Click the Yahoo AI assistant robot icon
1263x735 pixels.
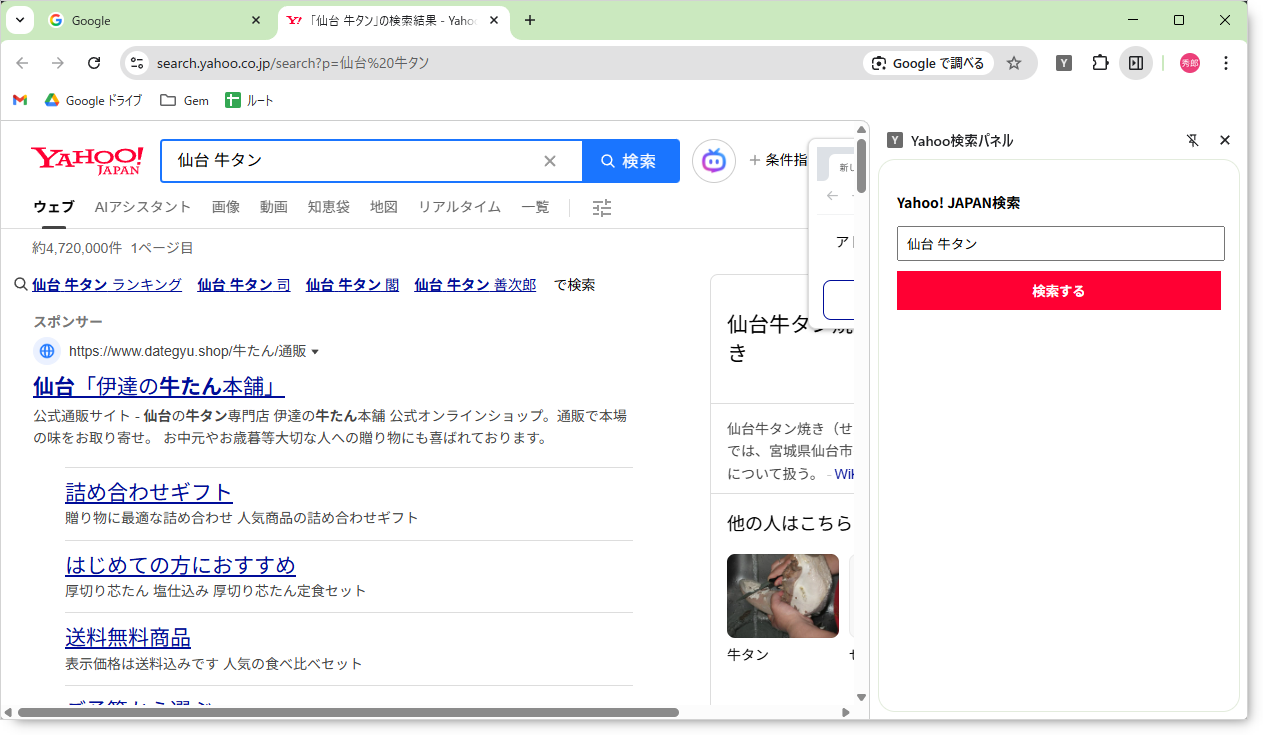click(x=713, y=161)
